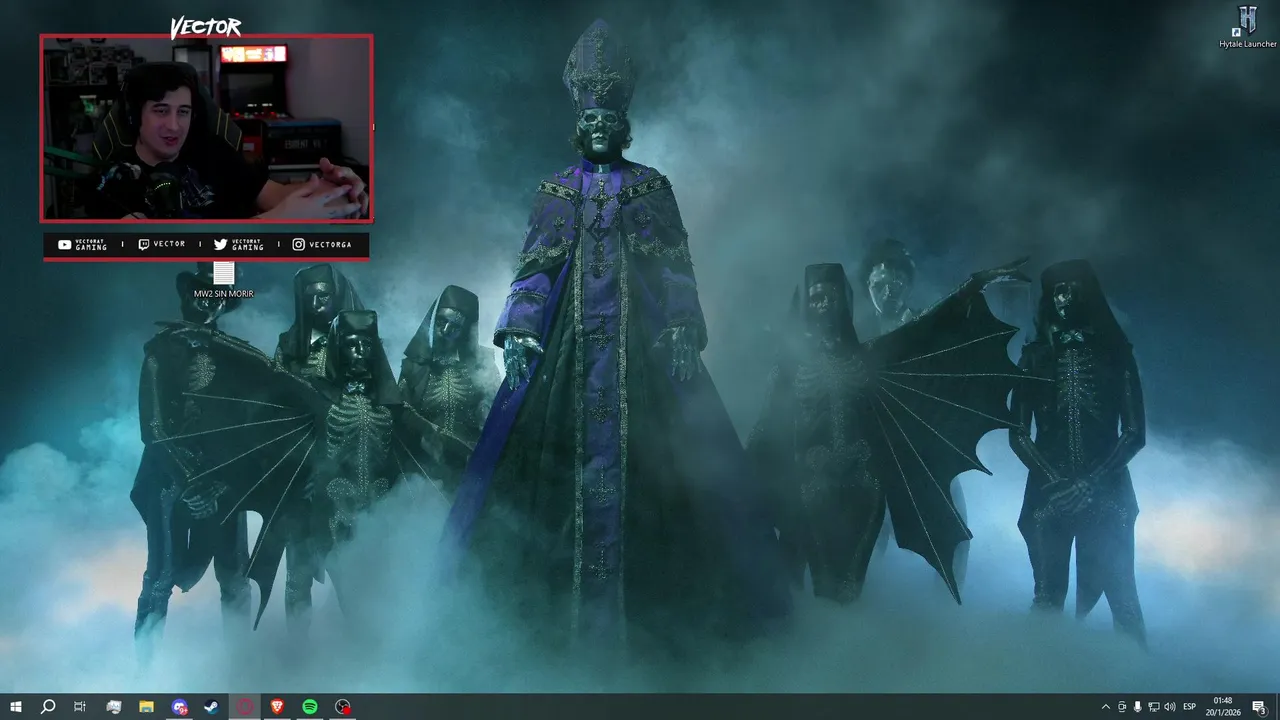Open taskbar app left of File Explorer
Screen dimensions: 1280x720
113,707
